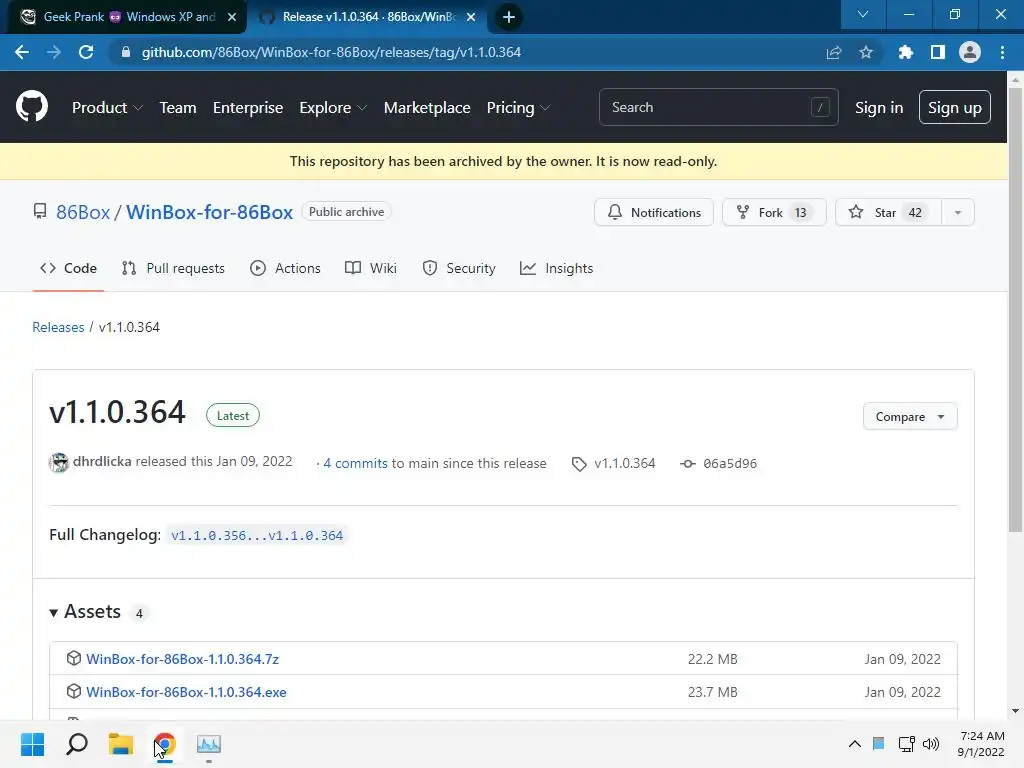Open the Enterprise page
This screenshot has width=1024, height=768.
(x=248, y=108)
